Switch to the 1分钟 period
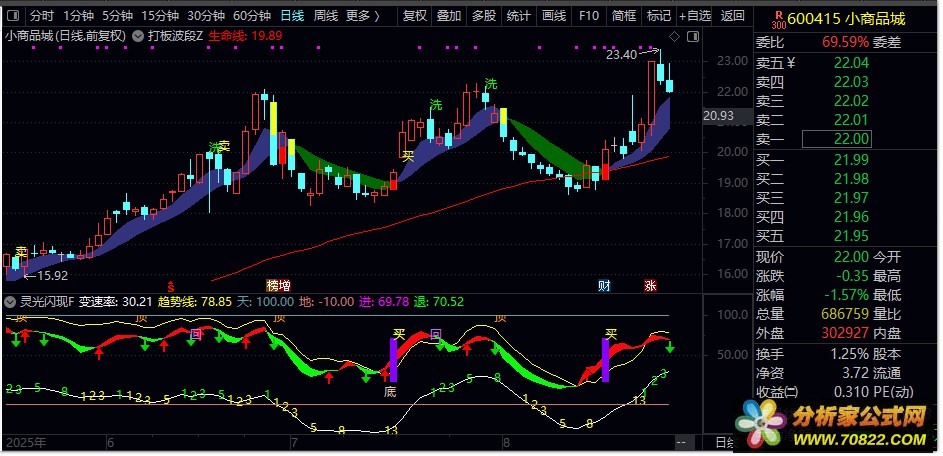943x456 pixels. click(x=78, y=16)
